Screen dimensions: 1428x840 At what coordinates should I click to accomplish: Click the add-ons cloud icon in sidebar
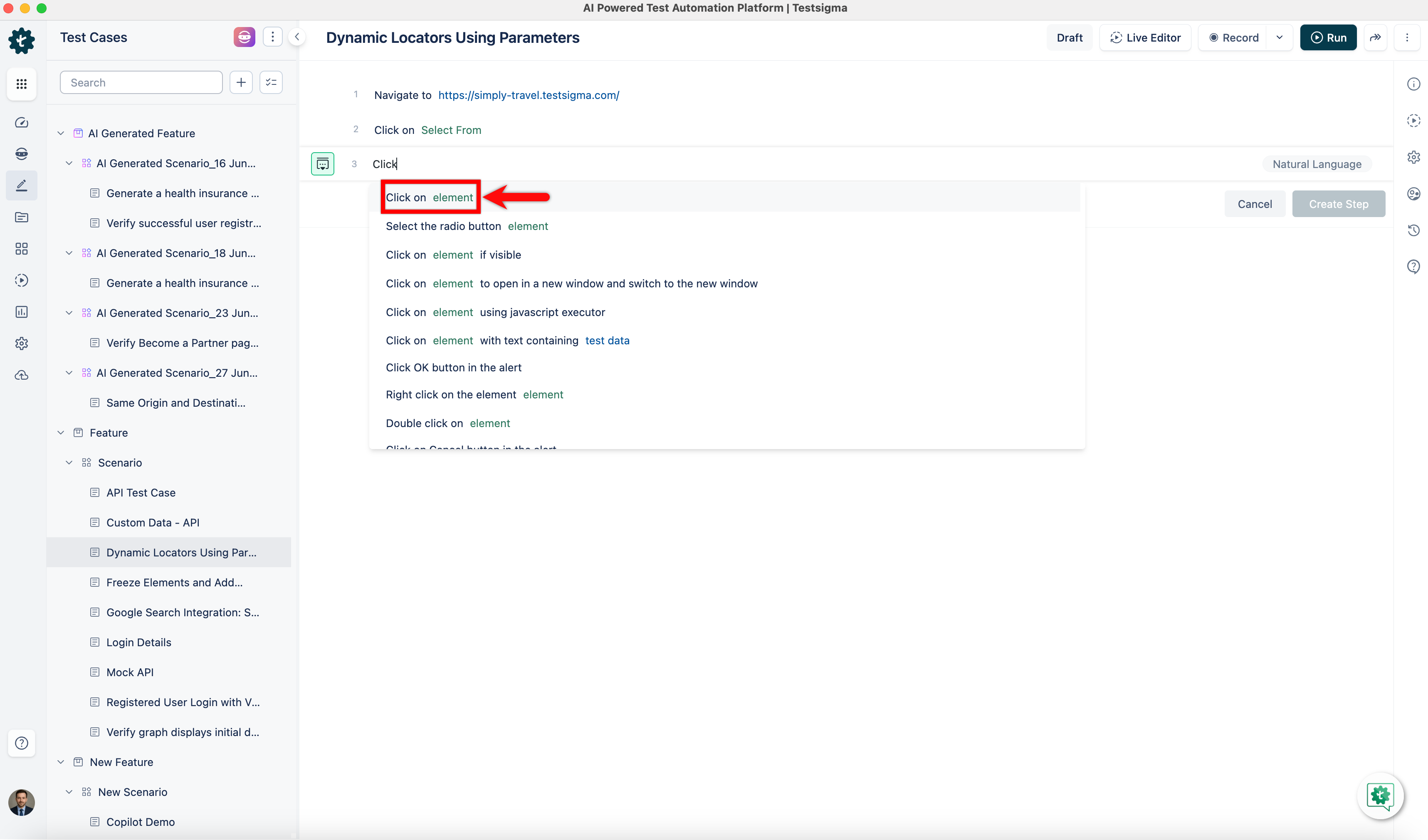tap(22, 375)
